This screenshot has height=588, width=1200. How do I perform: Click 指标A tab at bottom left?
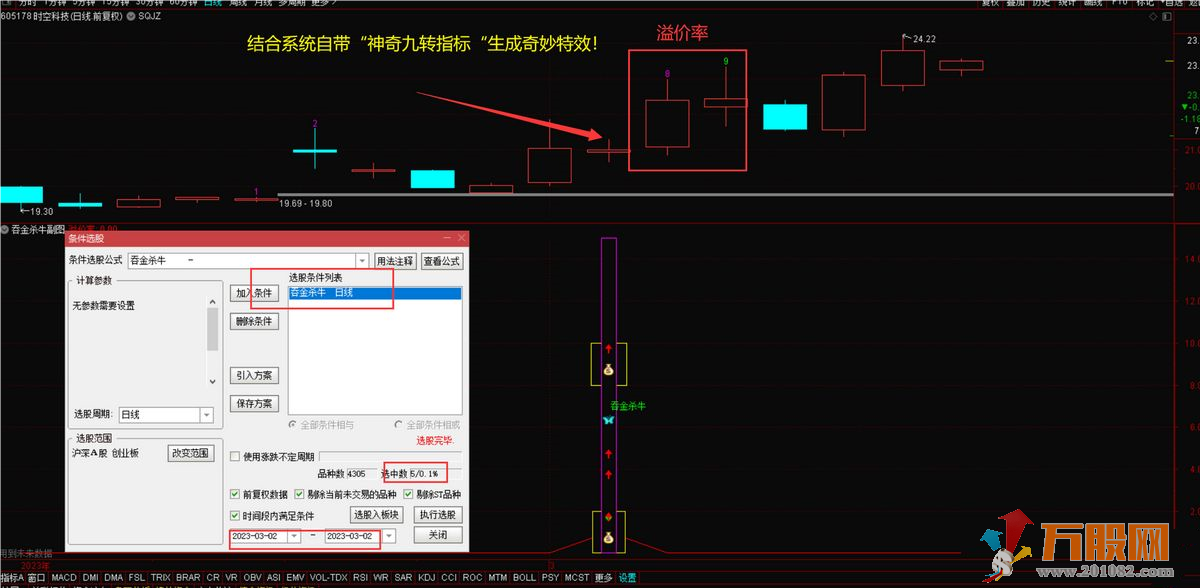click(x=12, y=578)
